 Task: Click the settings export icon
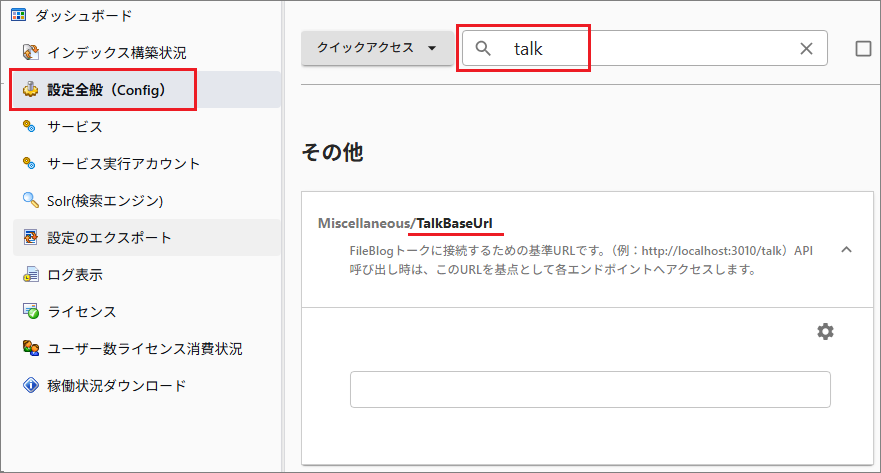[30, 238]
